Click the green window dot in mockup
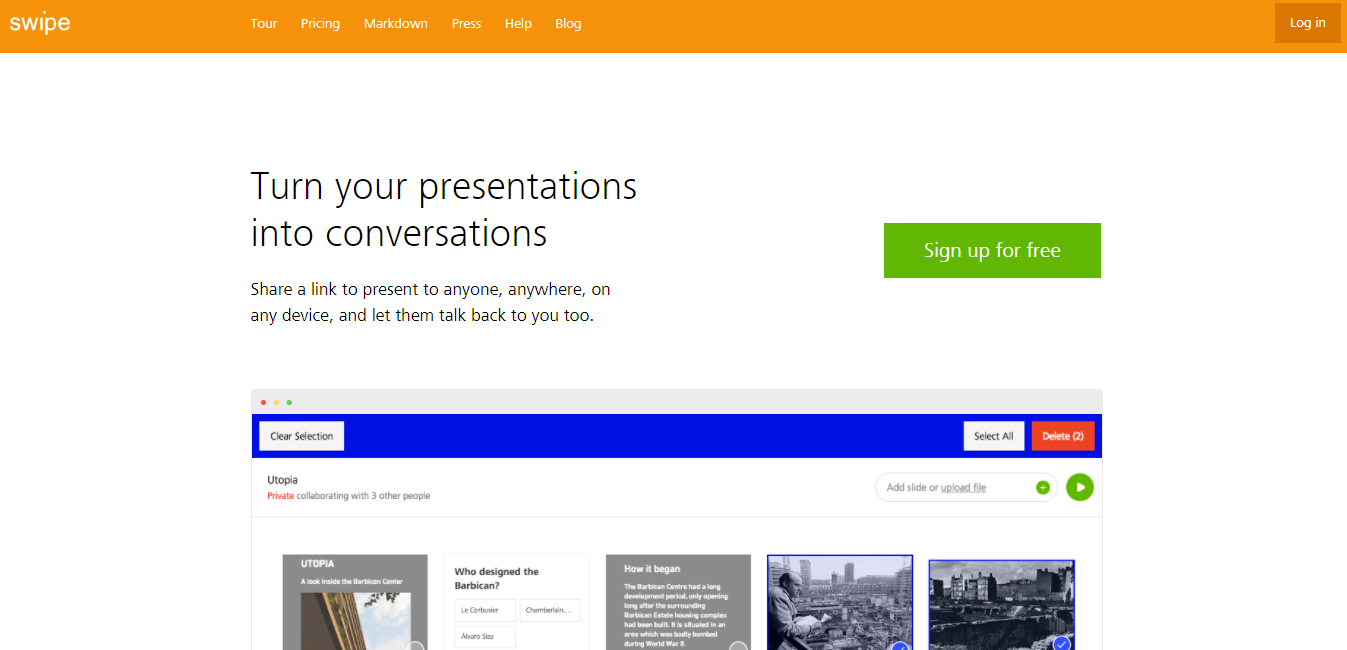The height and width of the screenshot is (650, 1347). (x=289, y=402)
